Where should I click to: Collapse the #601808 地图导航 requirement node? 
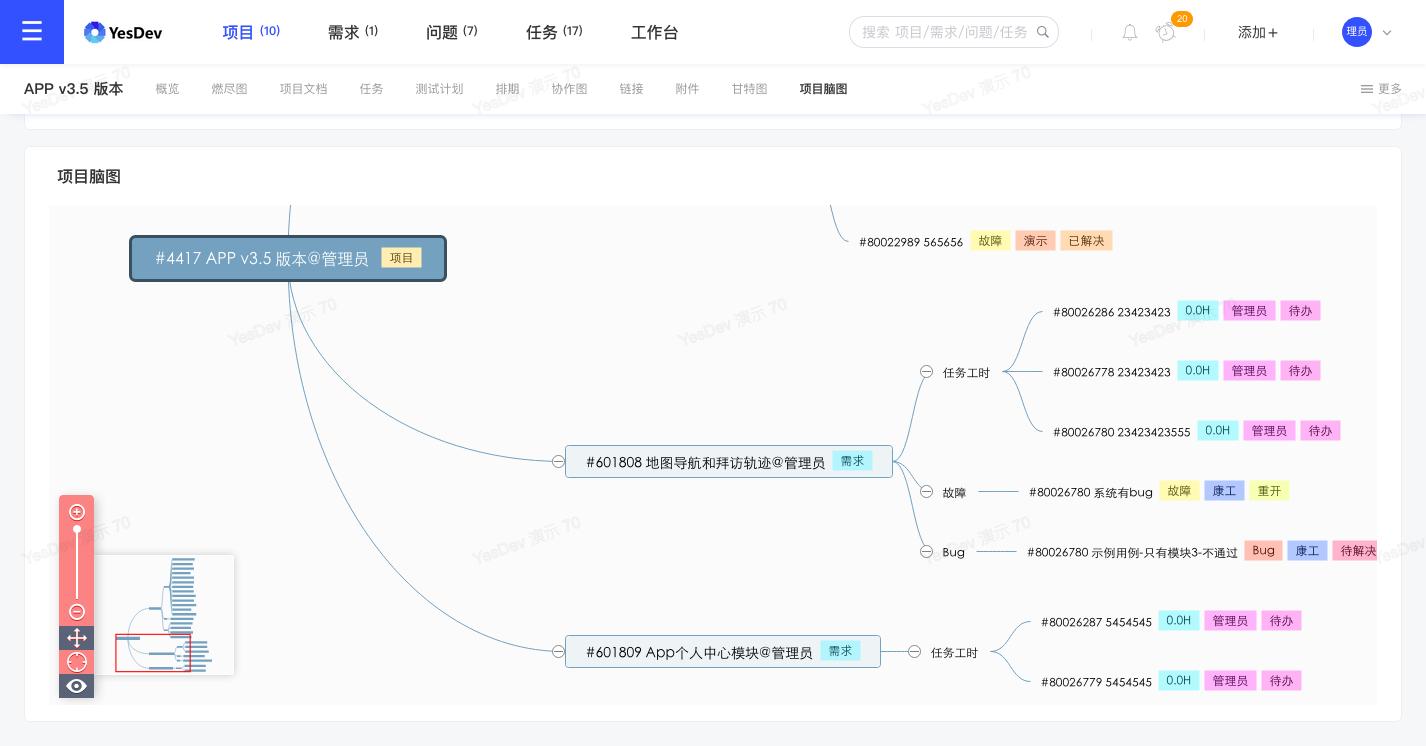(558, 461)
